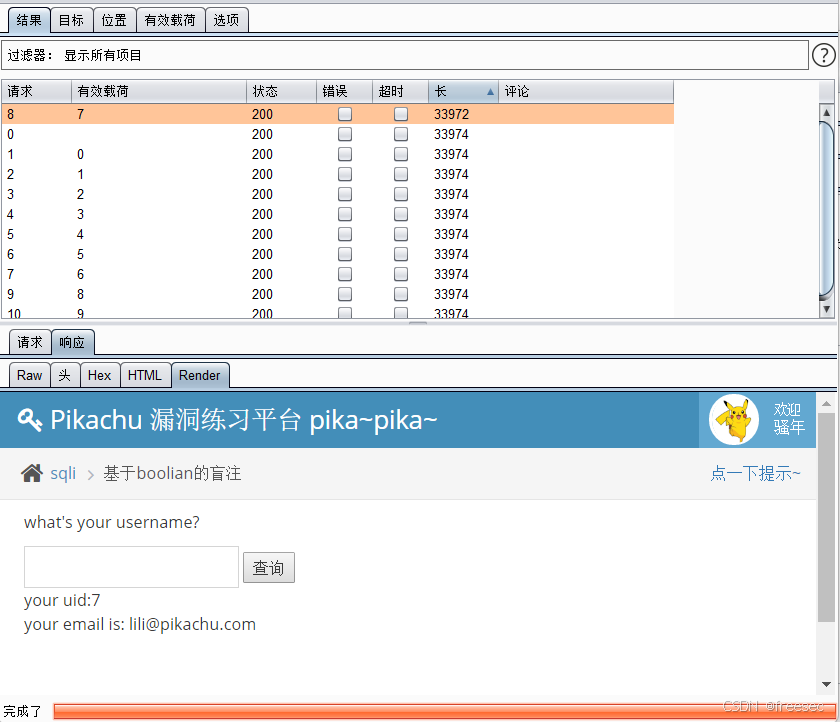Show the Raw response view

(29, 375)
